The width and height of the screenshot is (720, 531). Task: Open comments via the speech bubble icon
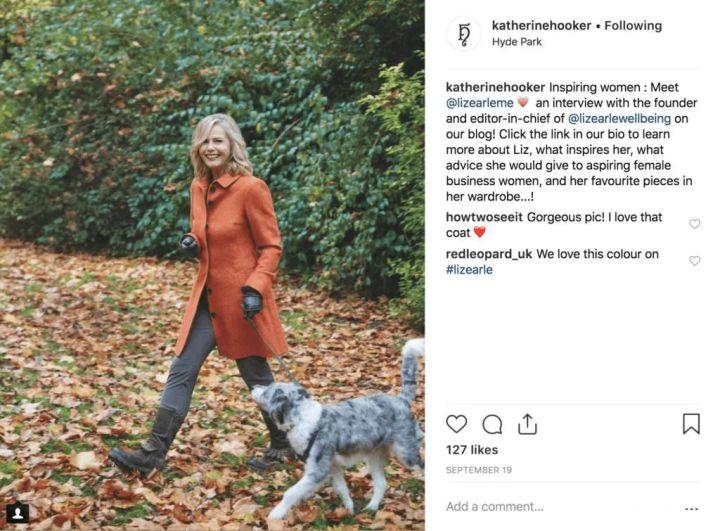pos(492,424)
